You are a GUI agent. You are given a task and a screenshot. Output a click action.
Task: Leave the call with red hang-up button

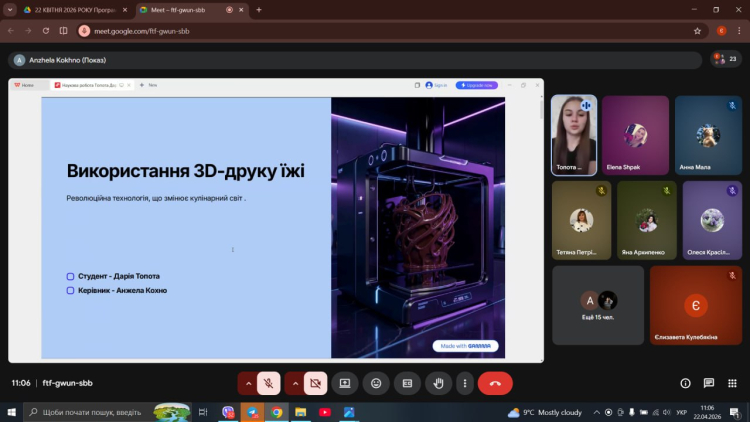pos(495,383)
